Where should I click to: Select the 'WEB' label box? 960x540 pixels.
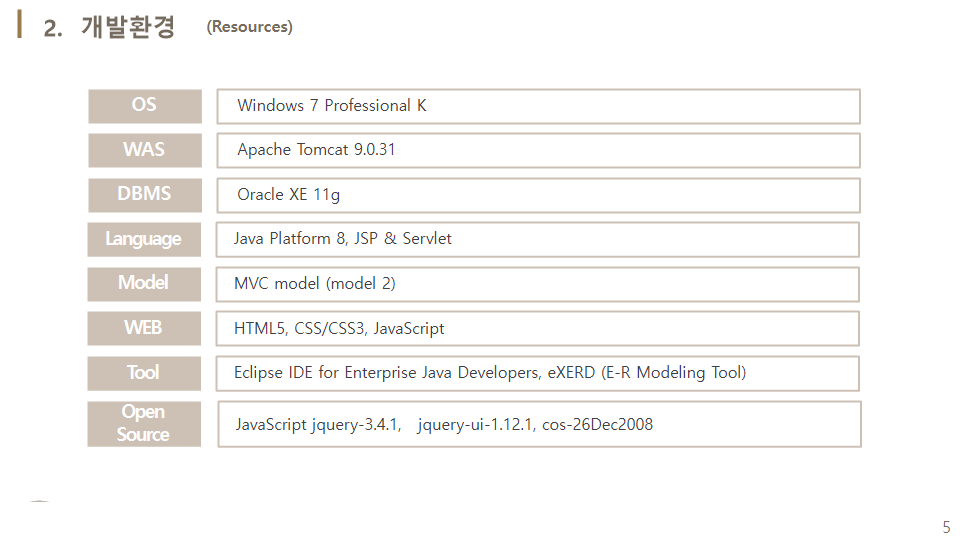[144, 329]
